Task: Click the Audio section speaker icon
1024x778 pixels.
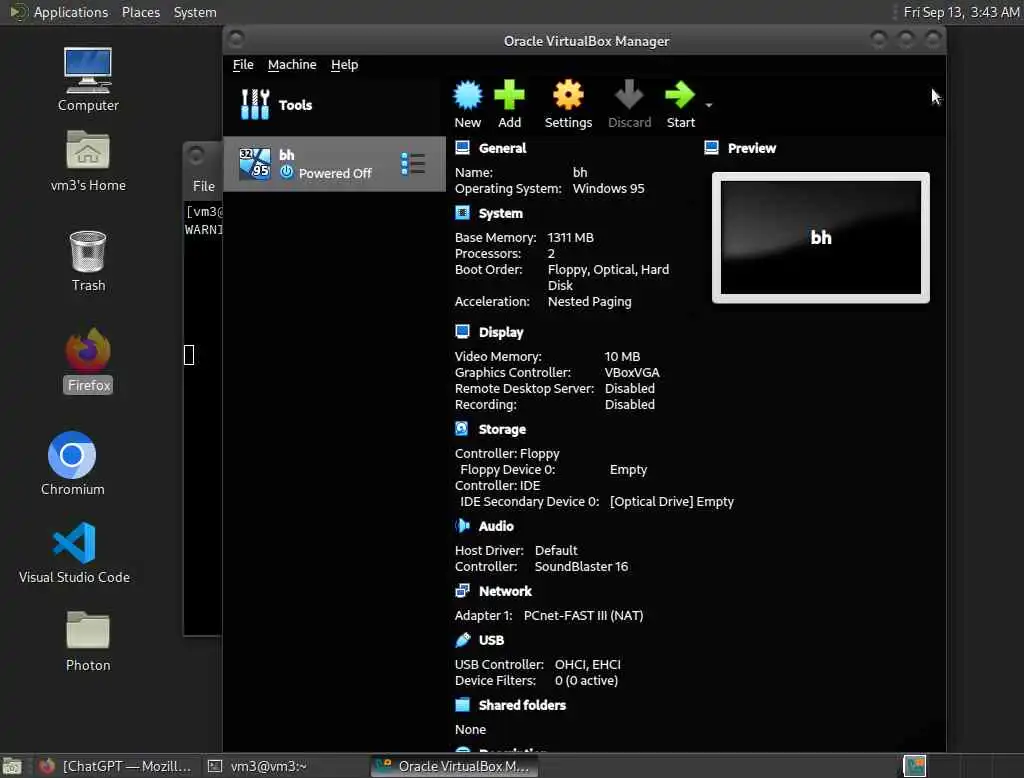Action: click(462, 525)
